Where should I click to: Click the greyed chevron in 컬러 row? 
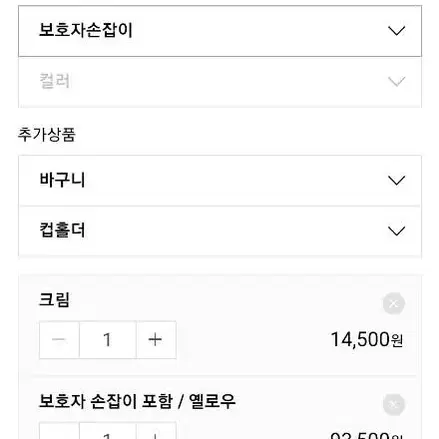396,82
